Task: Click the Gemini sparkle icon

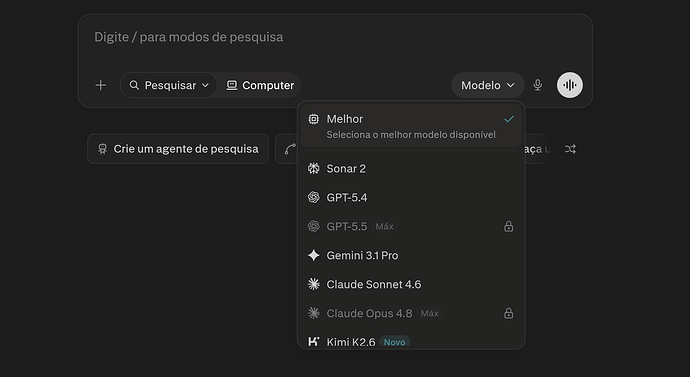Action: 313,255
